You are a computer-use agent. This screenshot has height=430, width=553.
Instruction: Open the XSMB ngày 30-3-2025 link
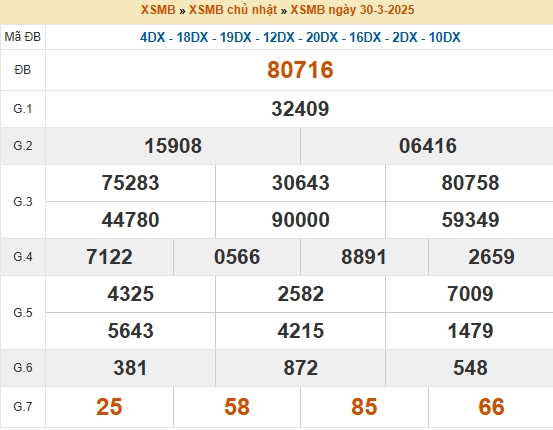tap(352, 10)
